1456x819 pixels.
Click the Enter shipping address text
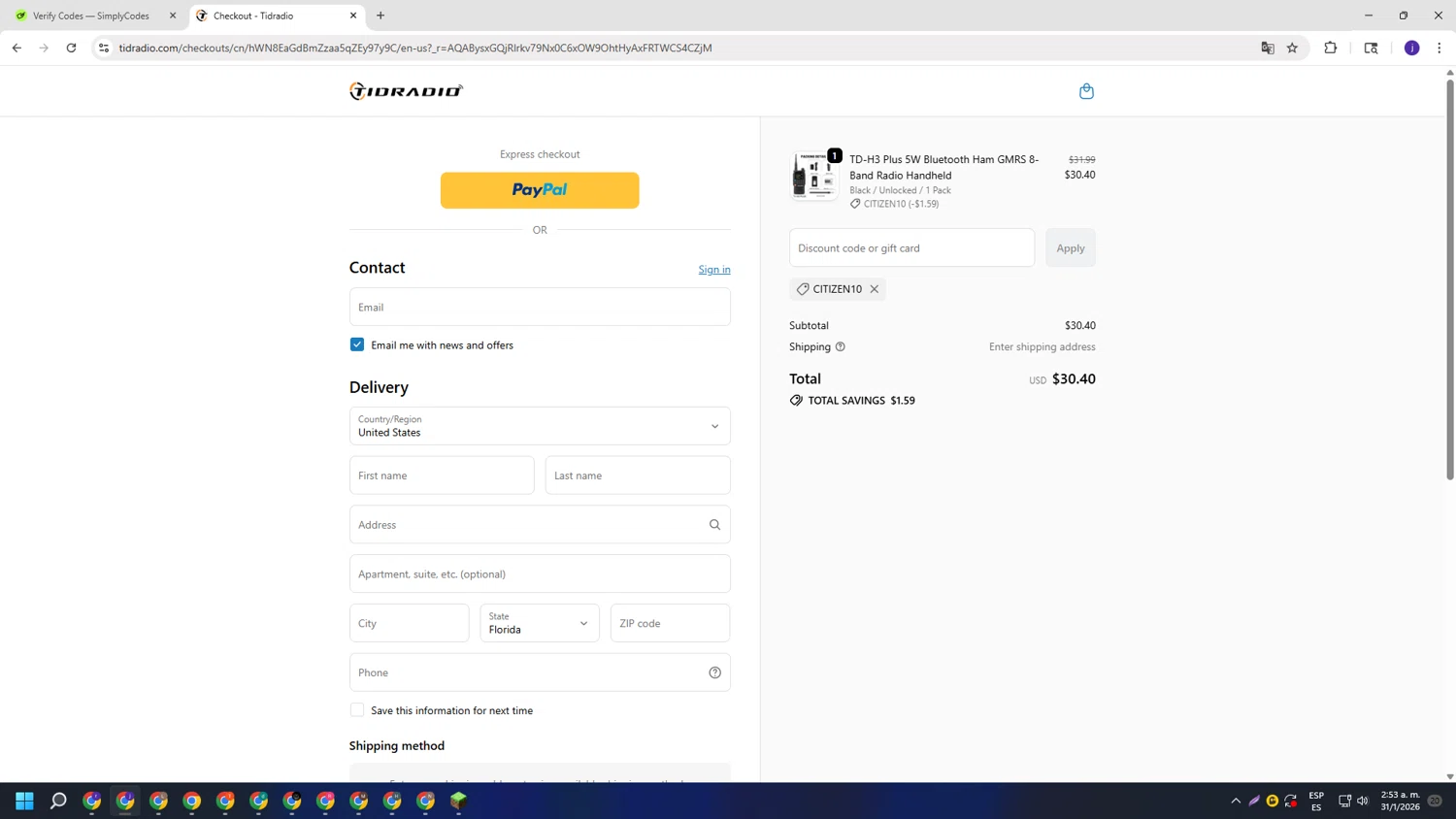pyautogui.click(x=1042, y=346)
